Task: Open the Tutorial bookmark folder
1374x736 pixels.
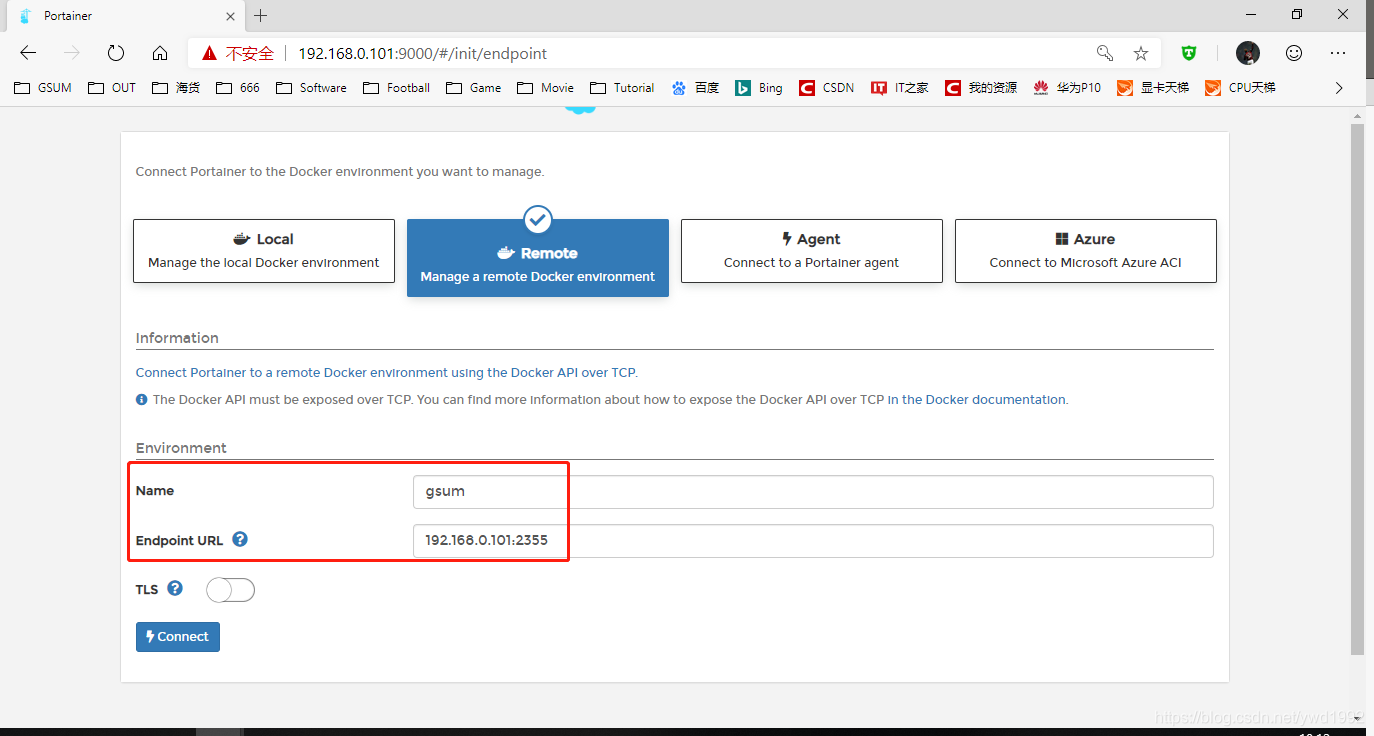Action: (622, 87)
